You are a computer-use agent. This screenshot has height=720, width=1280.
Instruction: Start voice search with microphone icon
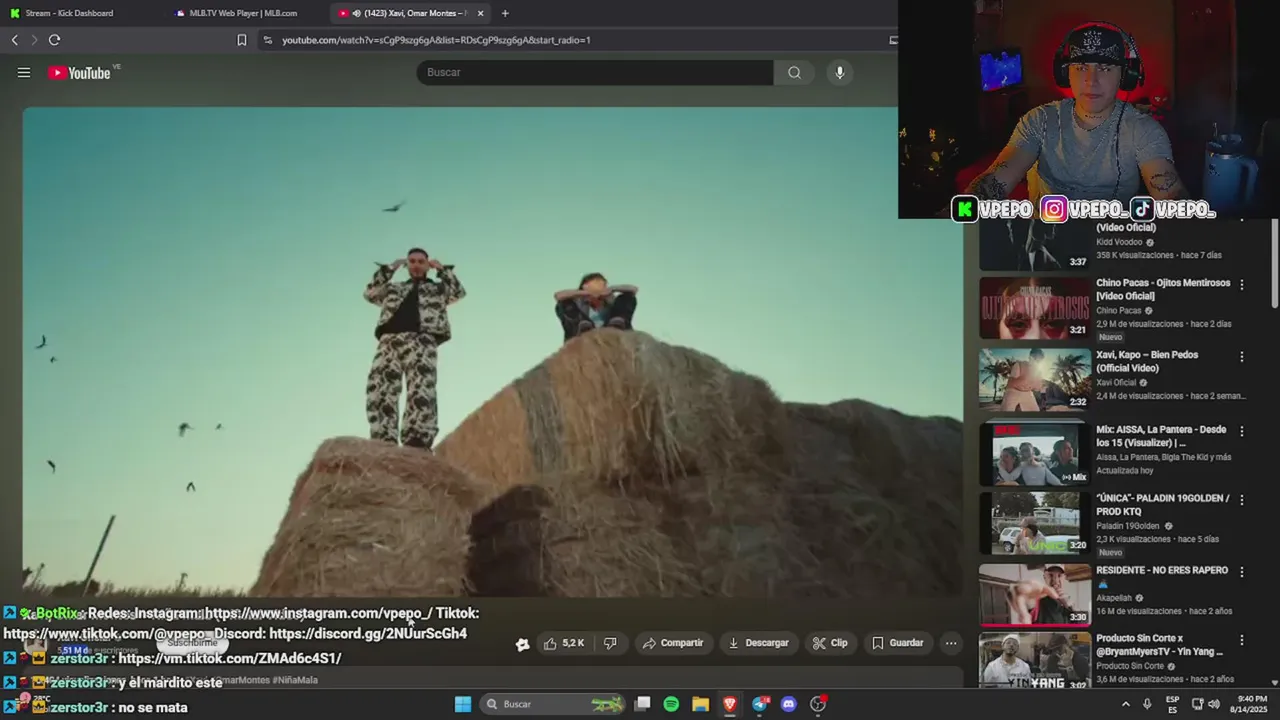tap(840, 72)
